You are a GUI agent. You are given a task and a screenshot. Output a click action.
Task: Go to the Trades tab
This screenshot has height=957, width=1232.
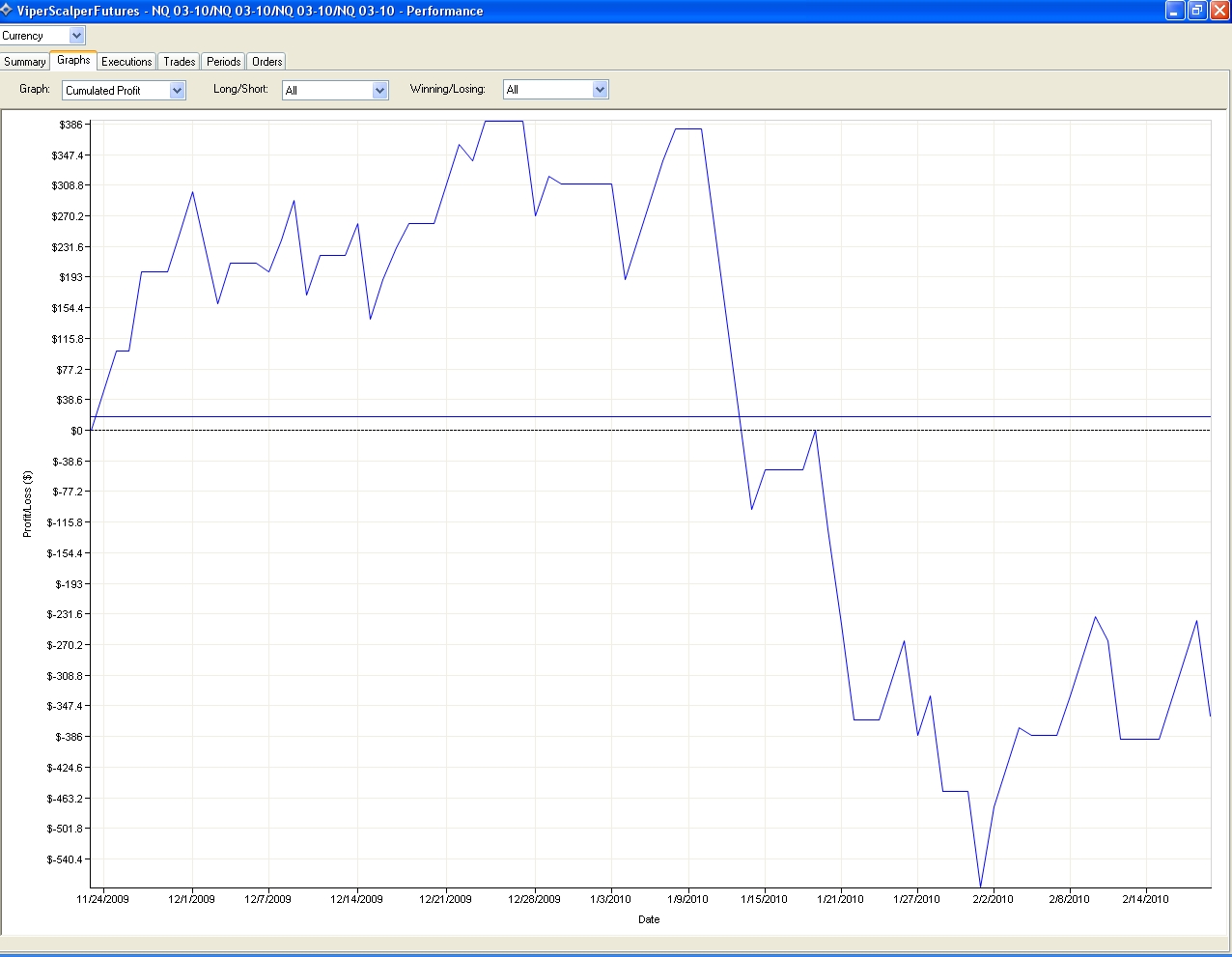(180, 62)
